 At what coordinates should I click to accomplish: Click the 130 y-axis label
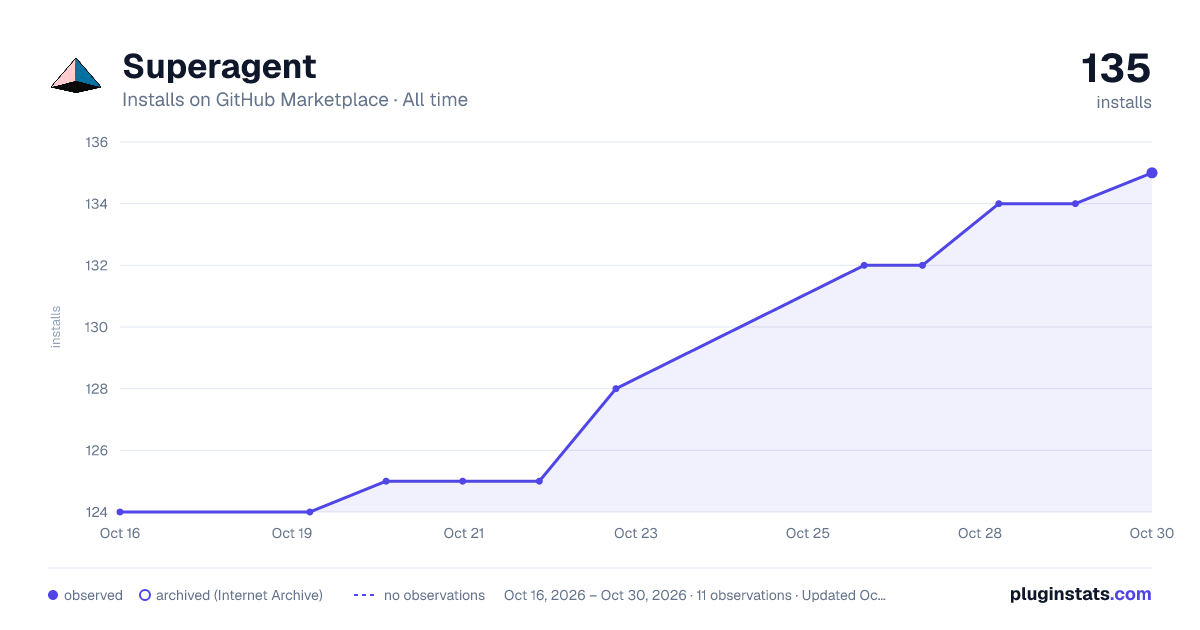click(x=96, y=327)
